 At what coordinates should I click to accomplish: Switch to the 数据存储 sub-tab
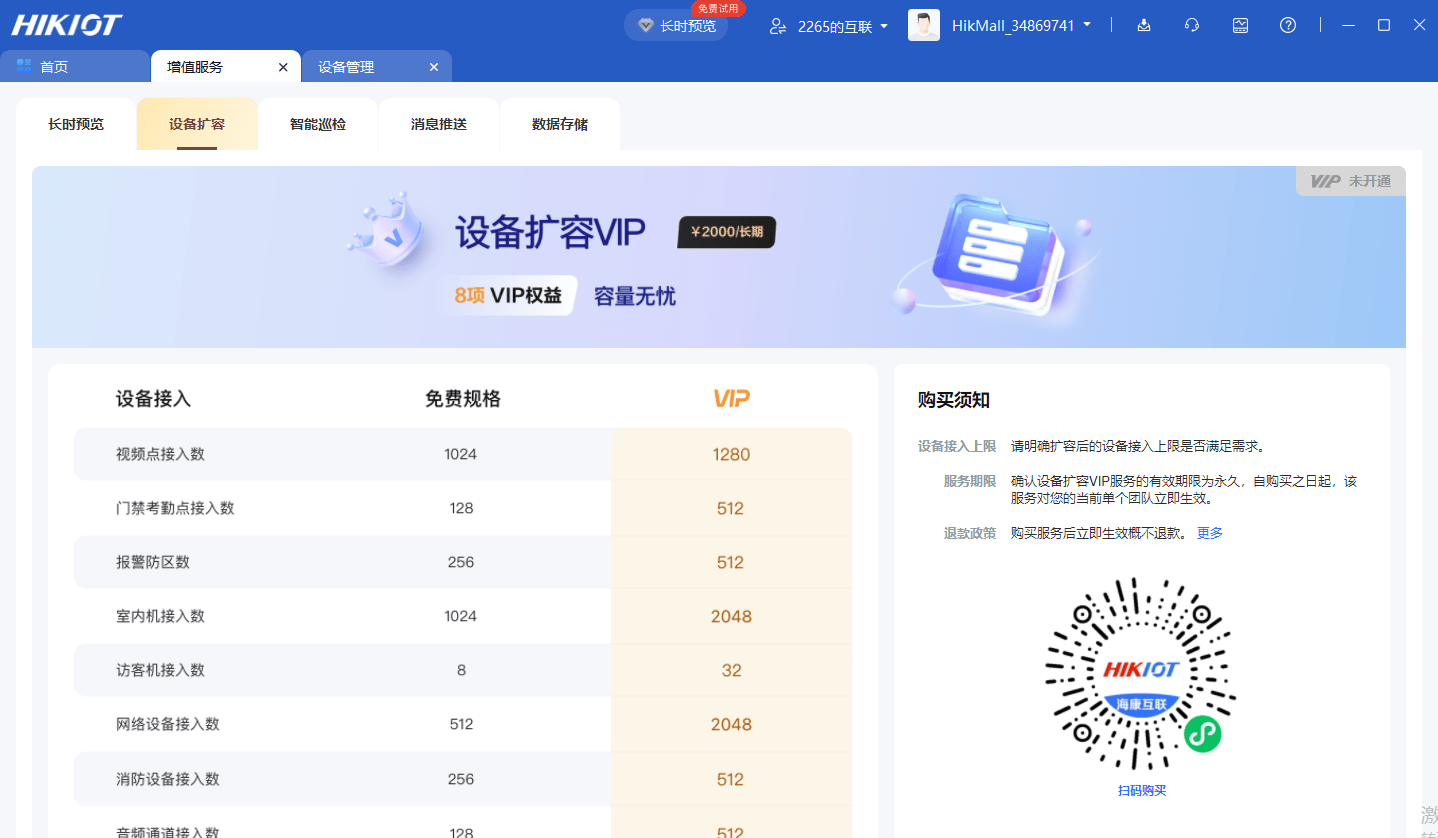pos(559,123)
